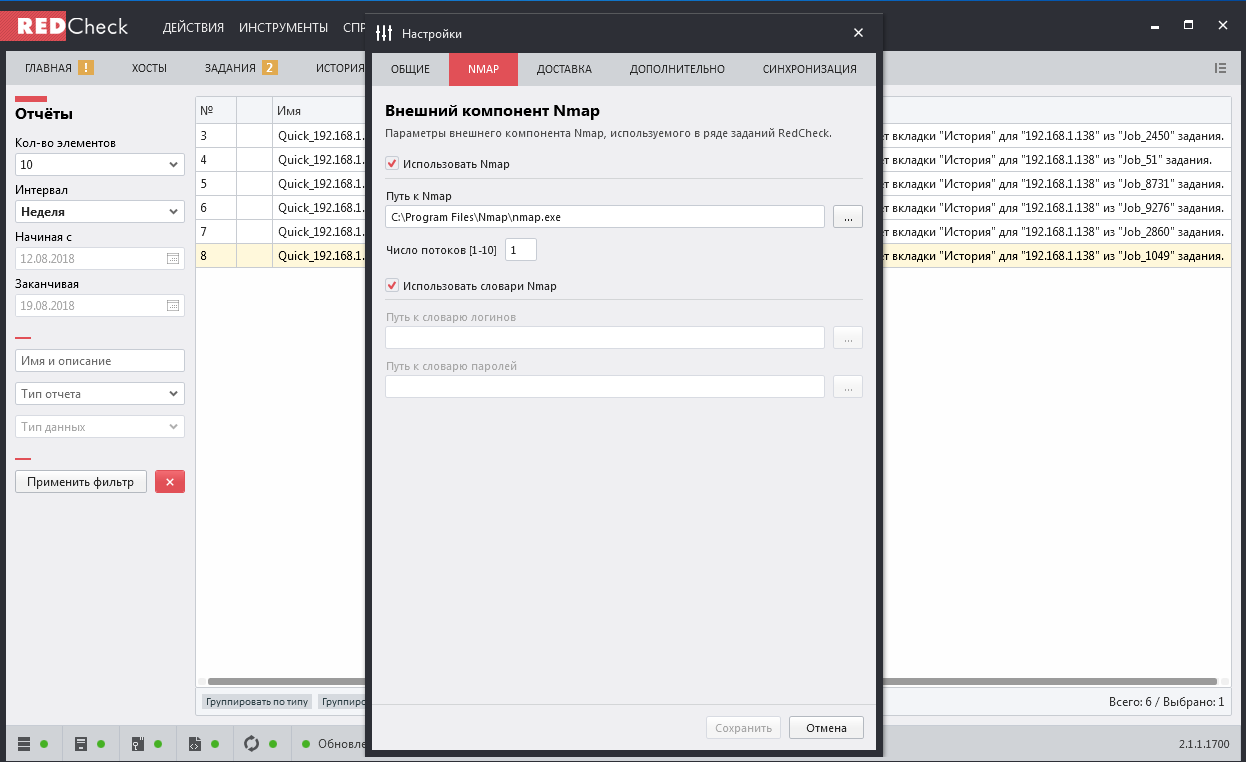Open the Кол-во элементов dropdown
1246x762 pixels.
pyautogui.click(x=100, y=165)
